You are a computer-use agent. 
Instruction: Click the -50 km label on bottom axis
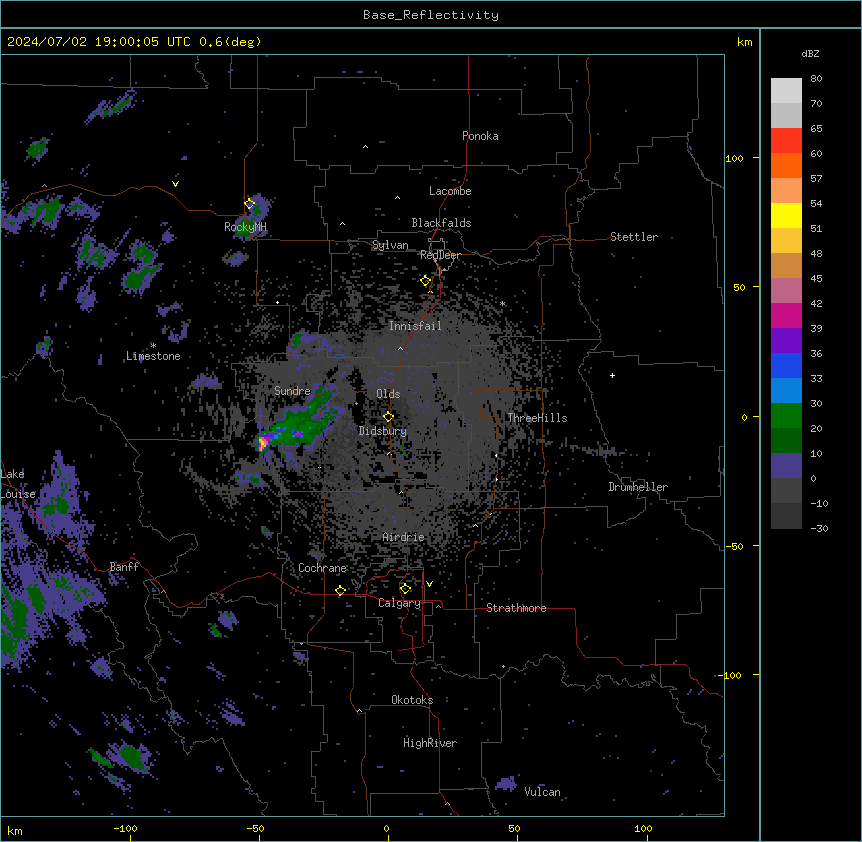pos(255,828)
